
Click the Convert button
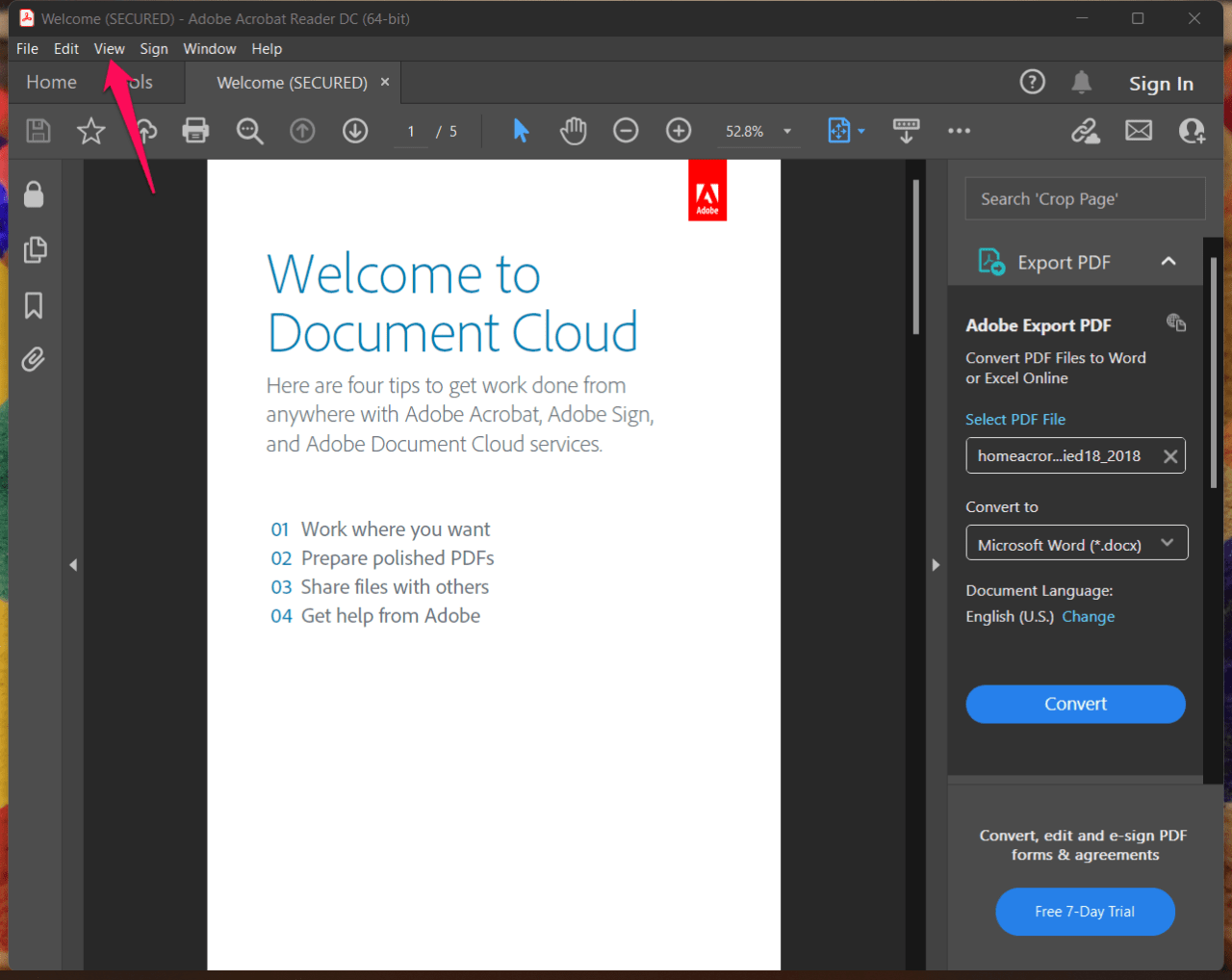point(1075,704)
